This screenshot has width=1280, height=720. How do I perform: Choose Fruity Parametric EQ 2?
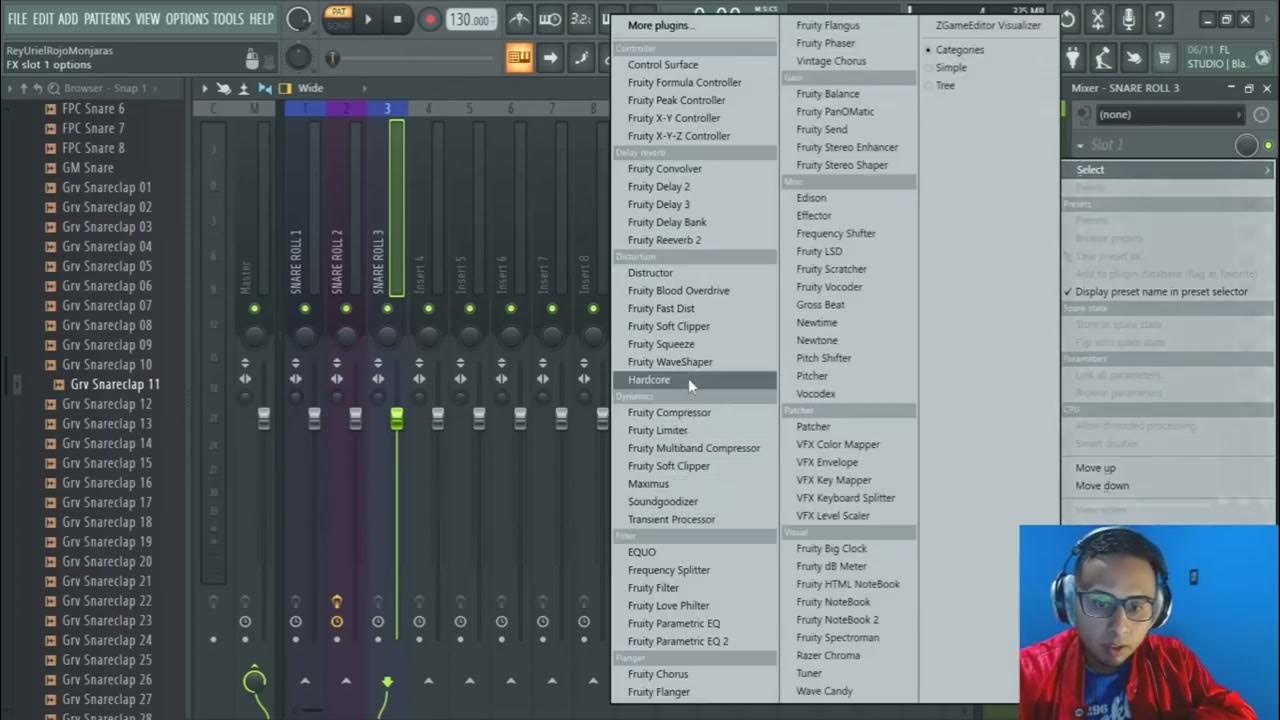678,641
